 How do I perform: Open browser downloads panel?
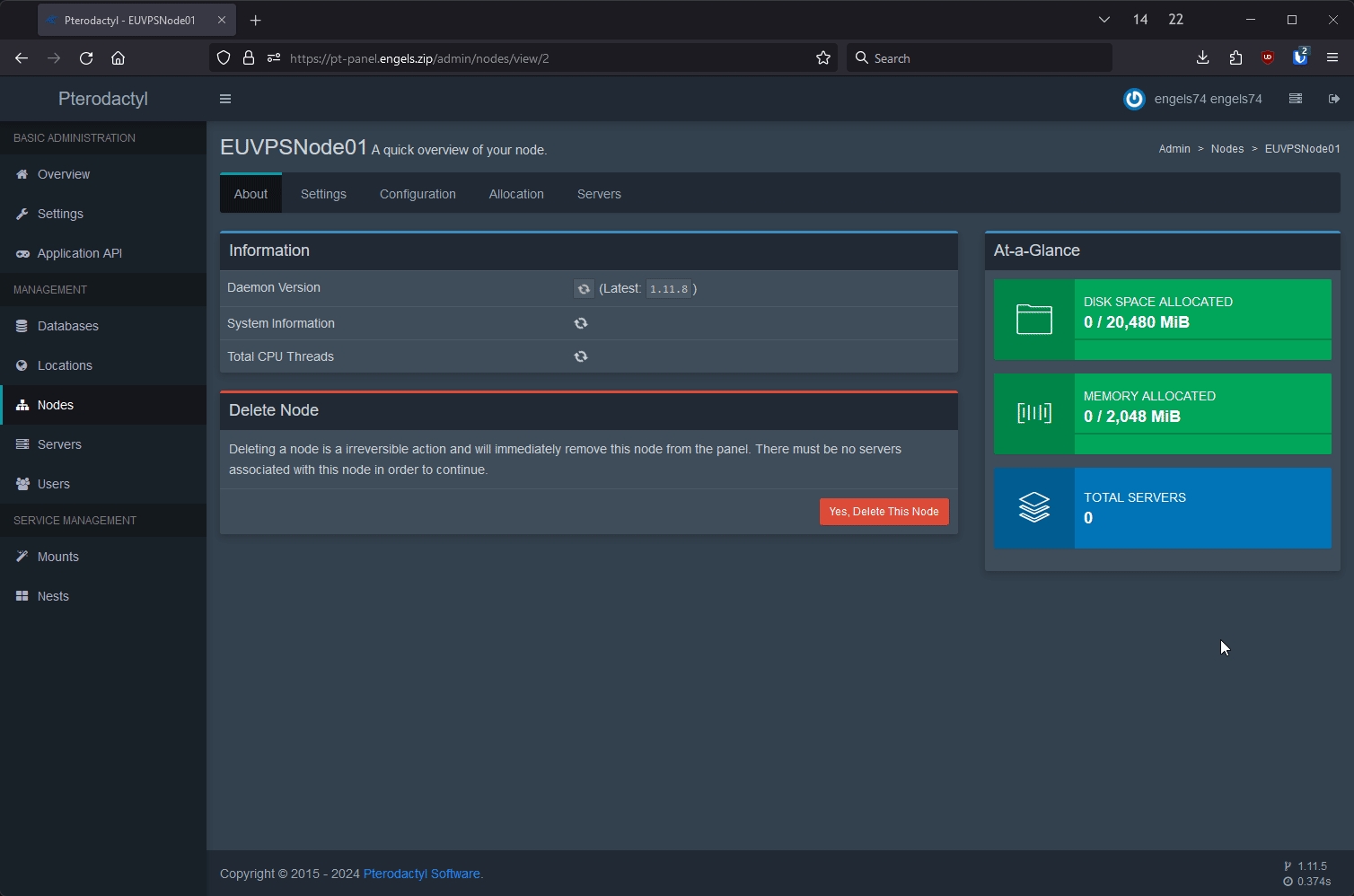click(x=1203, y=58)
